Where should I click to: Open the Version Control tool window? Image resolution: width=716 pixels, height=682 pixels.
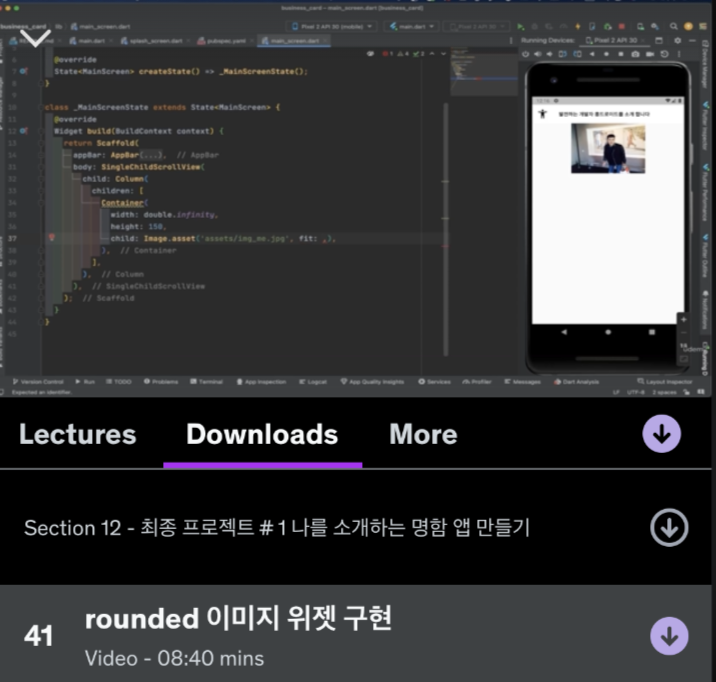click(x=38, y=382)
